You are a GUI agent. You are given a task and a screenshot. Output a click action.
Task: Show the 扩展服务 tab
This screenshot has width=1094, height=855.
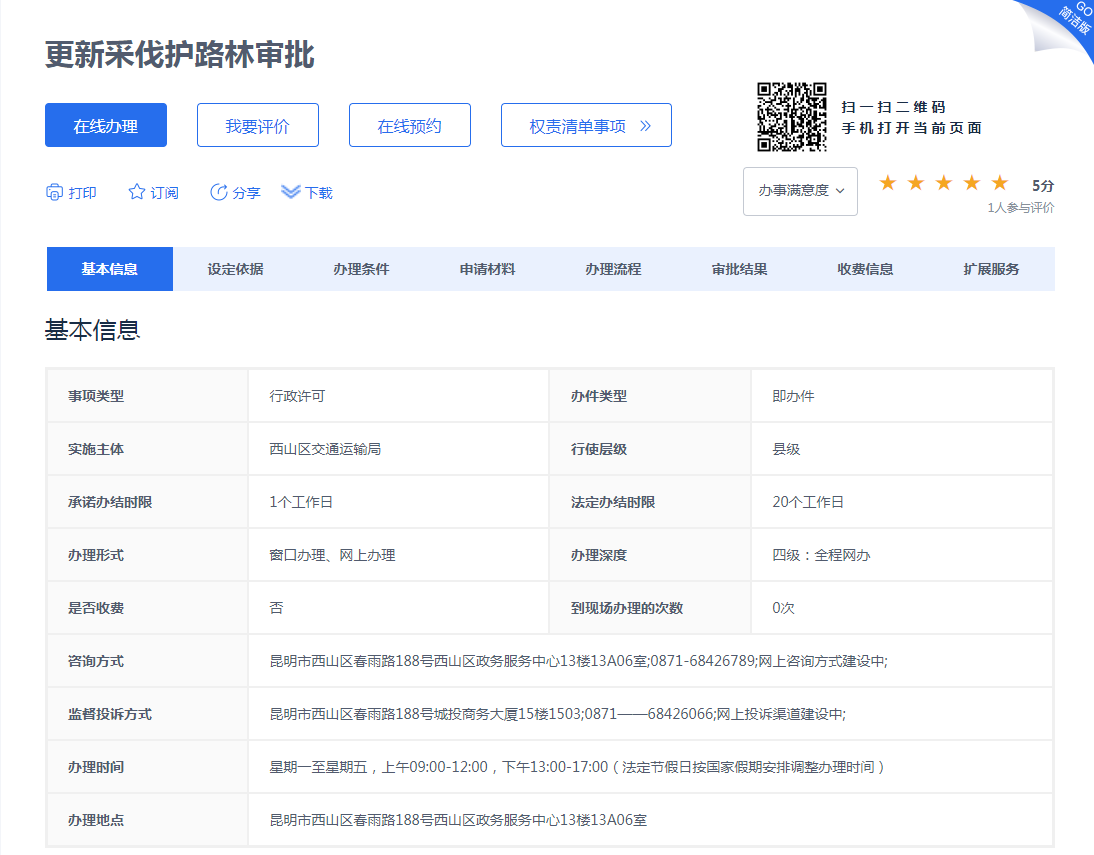(991, 269)
